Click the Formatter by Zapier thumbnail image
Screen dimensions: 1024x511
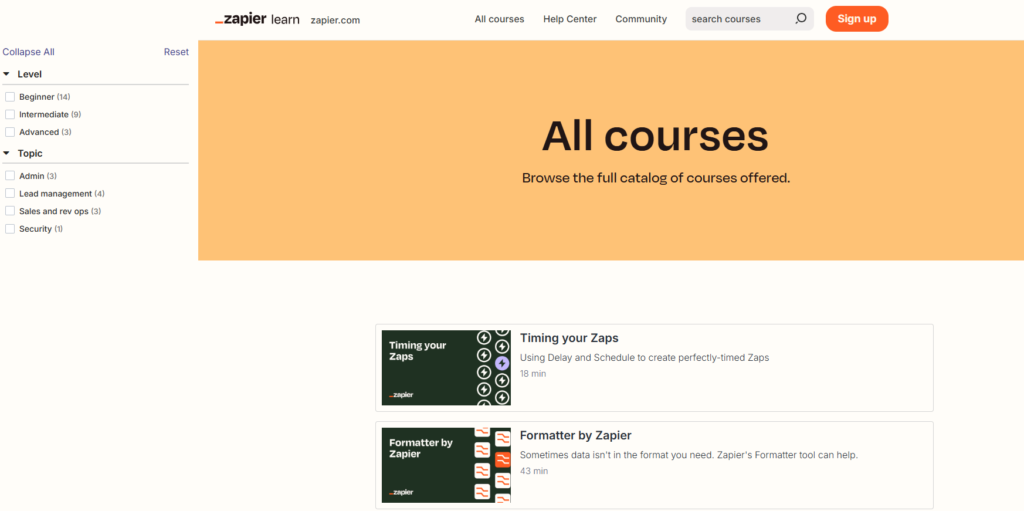pyautogui.click(x=446, y=465)
